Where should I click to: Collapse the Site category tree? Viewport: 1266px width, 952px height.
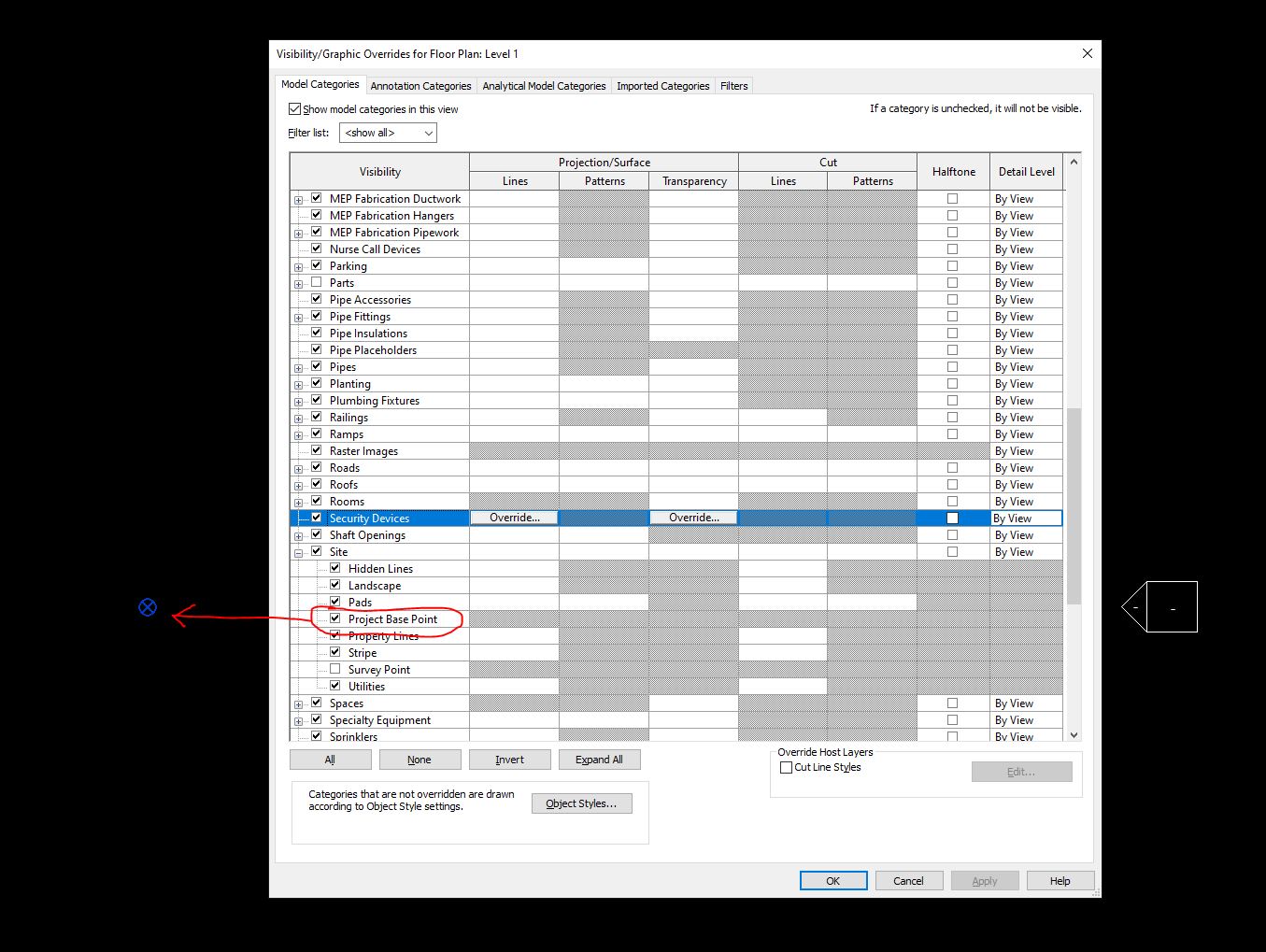[300, 551]
